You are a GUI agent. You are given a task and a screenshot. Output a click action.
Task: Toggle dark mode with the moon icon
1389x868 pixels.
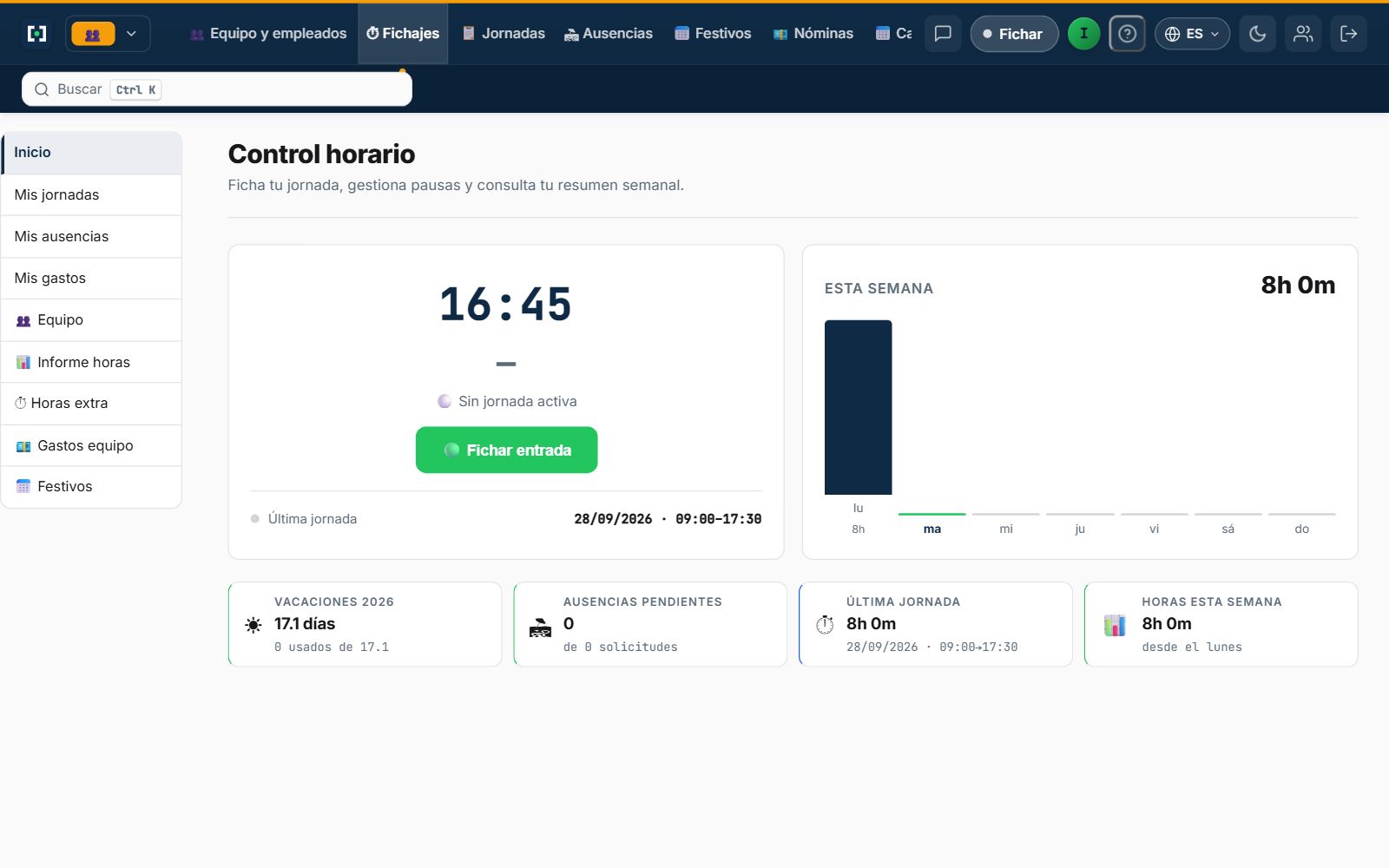click(1257, 34)
